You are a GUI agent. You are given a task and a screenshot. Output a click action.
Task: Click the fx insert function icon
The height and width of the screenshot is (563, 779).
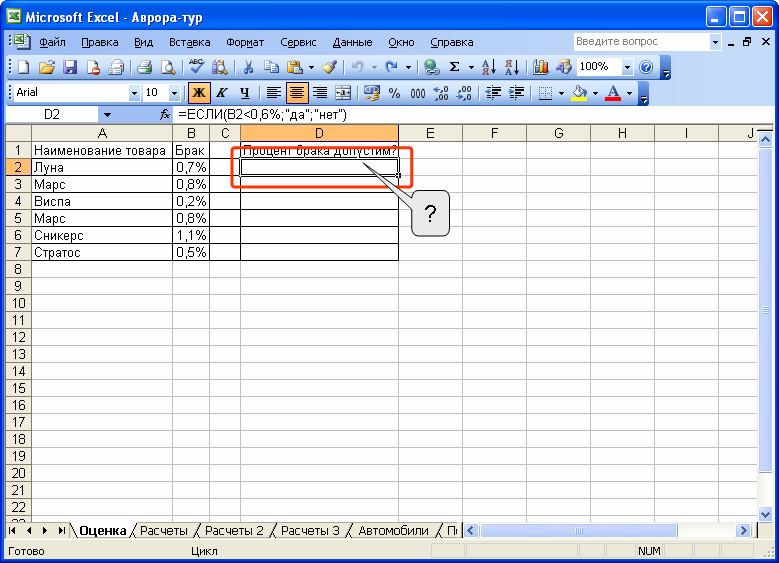(x=165, y=115)
